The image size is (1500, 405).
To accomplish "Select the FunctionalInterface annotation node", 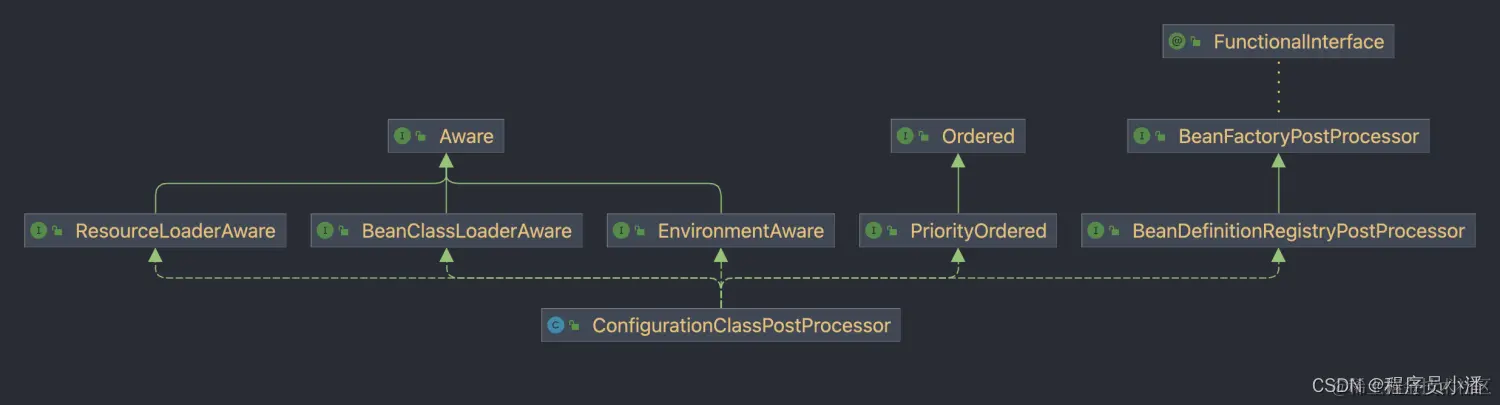I will (x=1297, y=42).
